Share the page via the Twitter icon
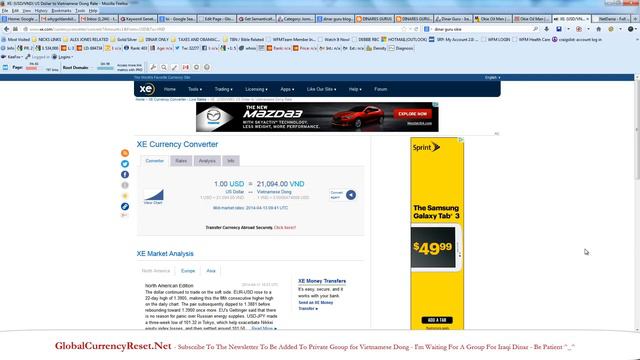Image resolution: width=640 pixels, height=360 pixels. click(x=125, y=164)
